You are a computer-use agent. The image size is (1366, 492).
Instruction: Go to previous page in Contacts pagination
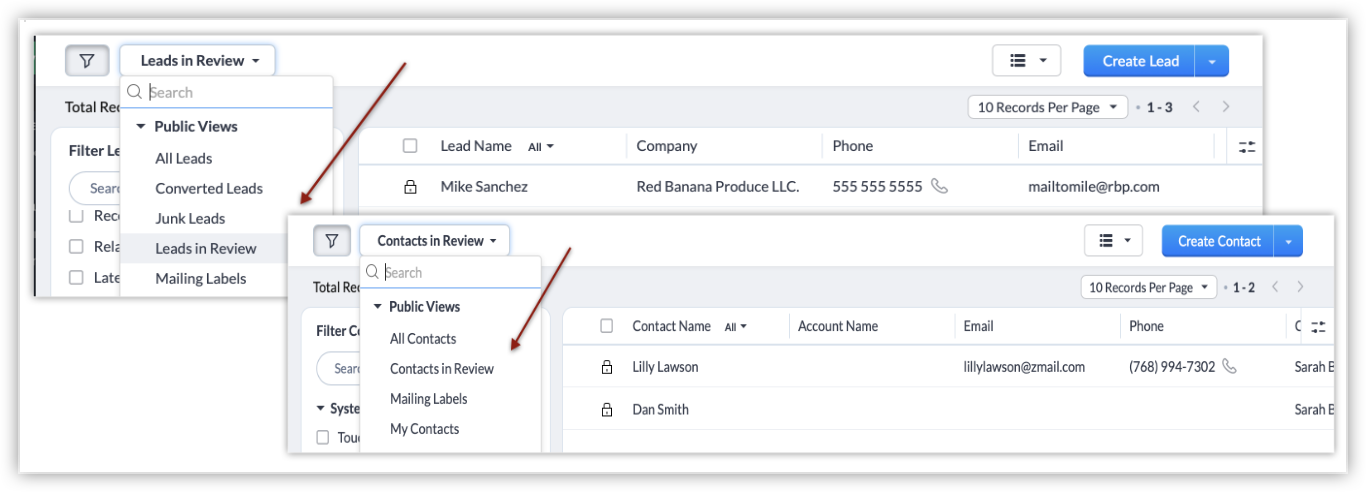(1275, 287)
